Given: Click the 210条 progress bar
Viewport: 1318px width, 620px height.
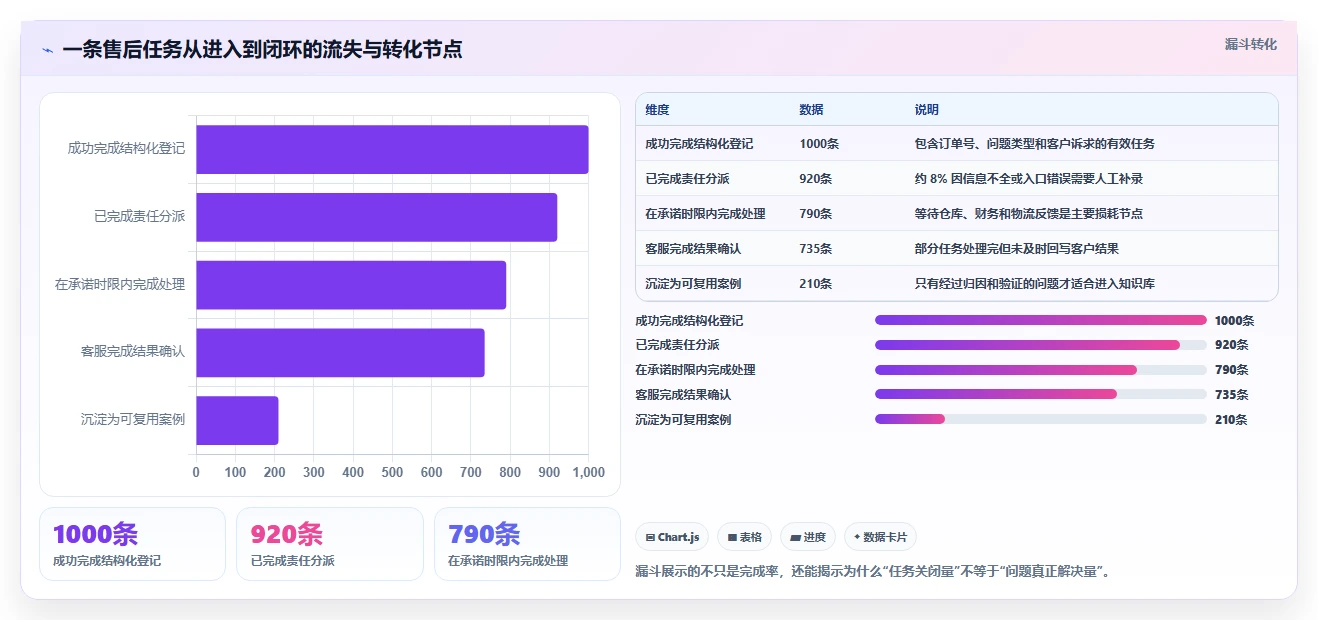Looking at the screenshot, I should (1041, 419).
